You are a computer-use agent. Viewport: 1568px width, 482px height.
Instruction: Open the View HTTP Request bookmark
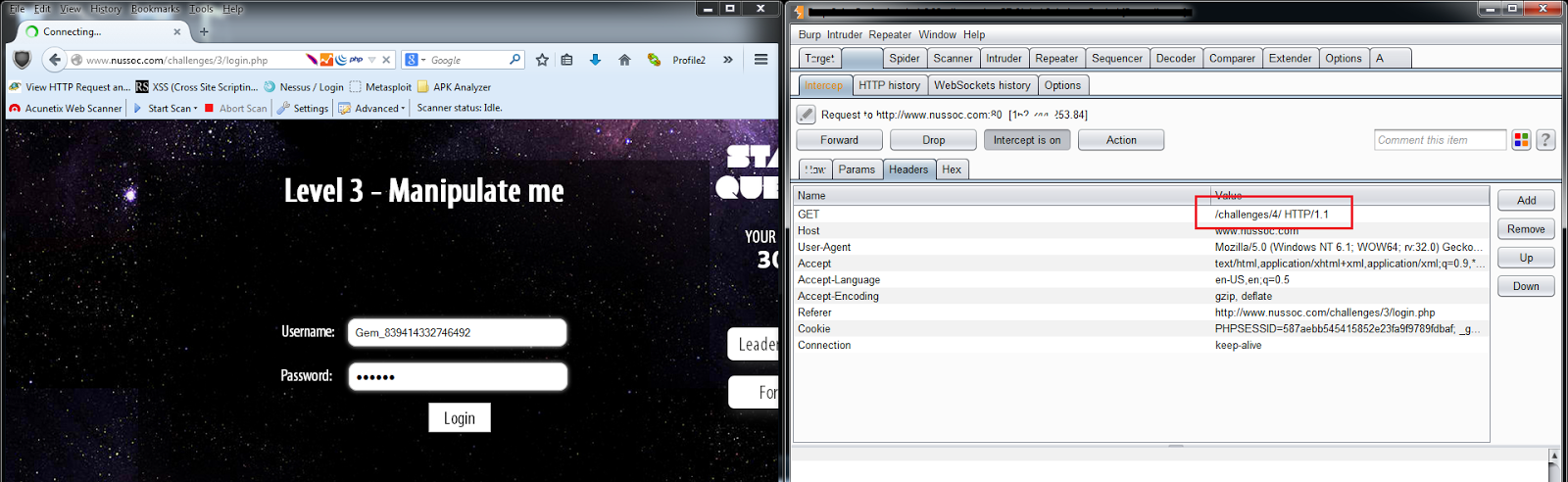[69, 87]
